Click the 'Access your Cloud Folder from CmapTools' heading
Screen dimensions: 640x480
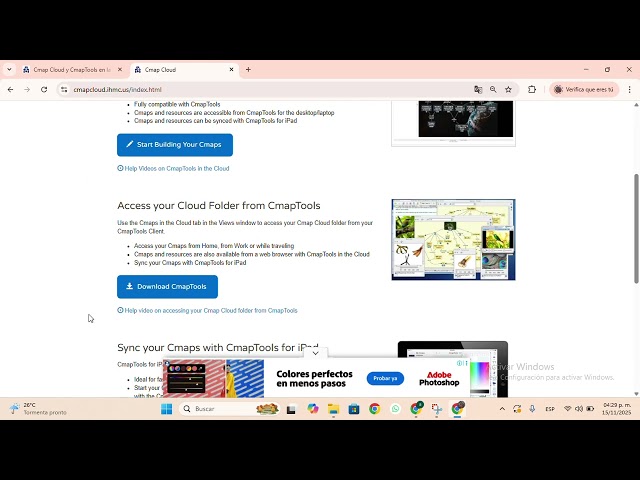(x=219, y=206)
